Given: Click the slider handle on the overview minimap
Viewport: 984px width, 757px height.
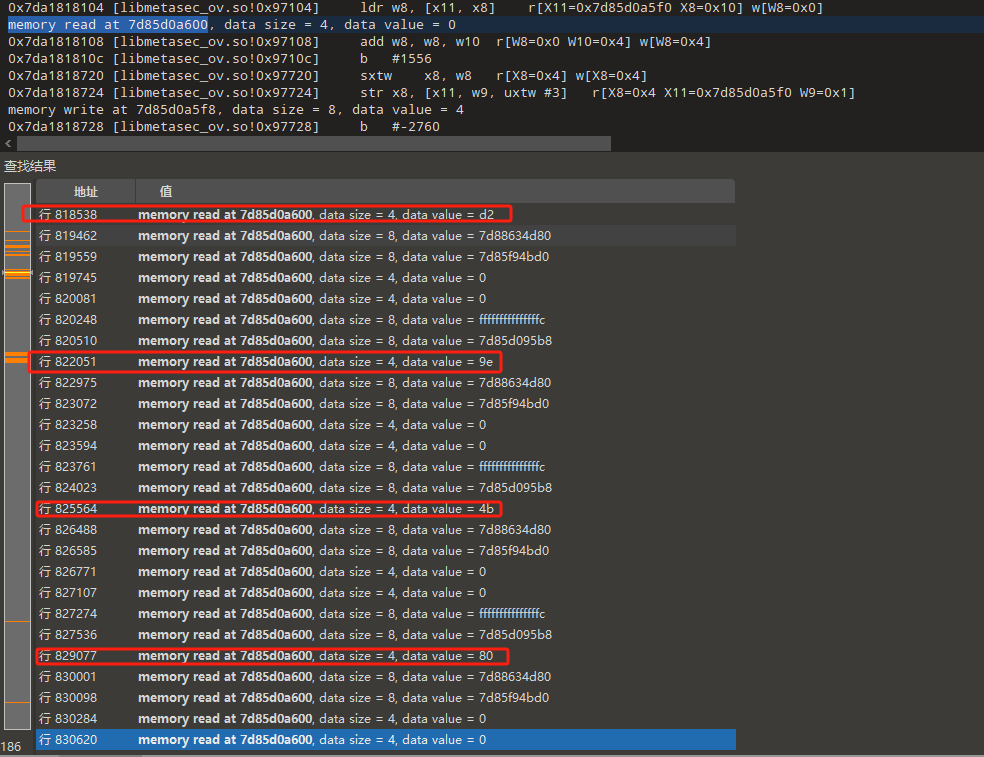Looking at the screenshot, I should 17,272.
